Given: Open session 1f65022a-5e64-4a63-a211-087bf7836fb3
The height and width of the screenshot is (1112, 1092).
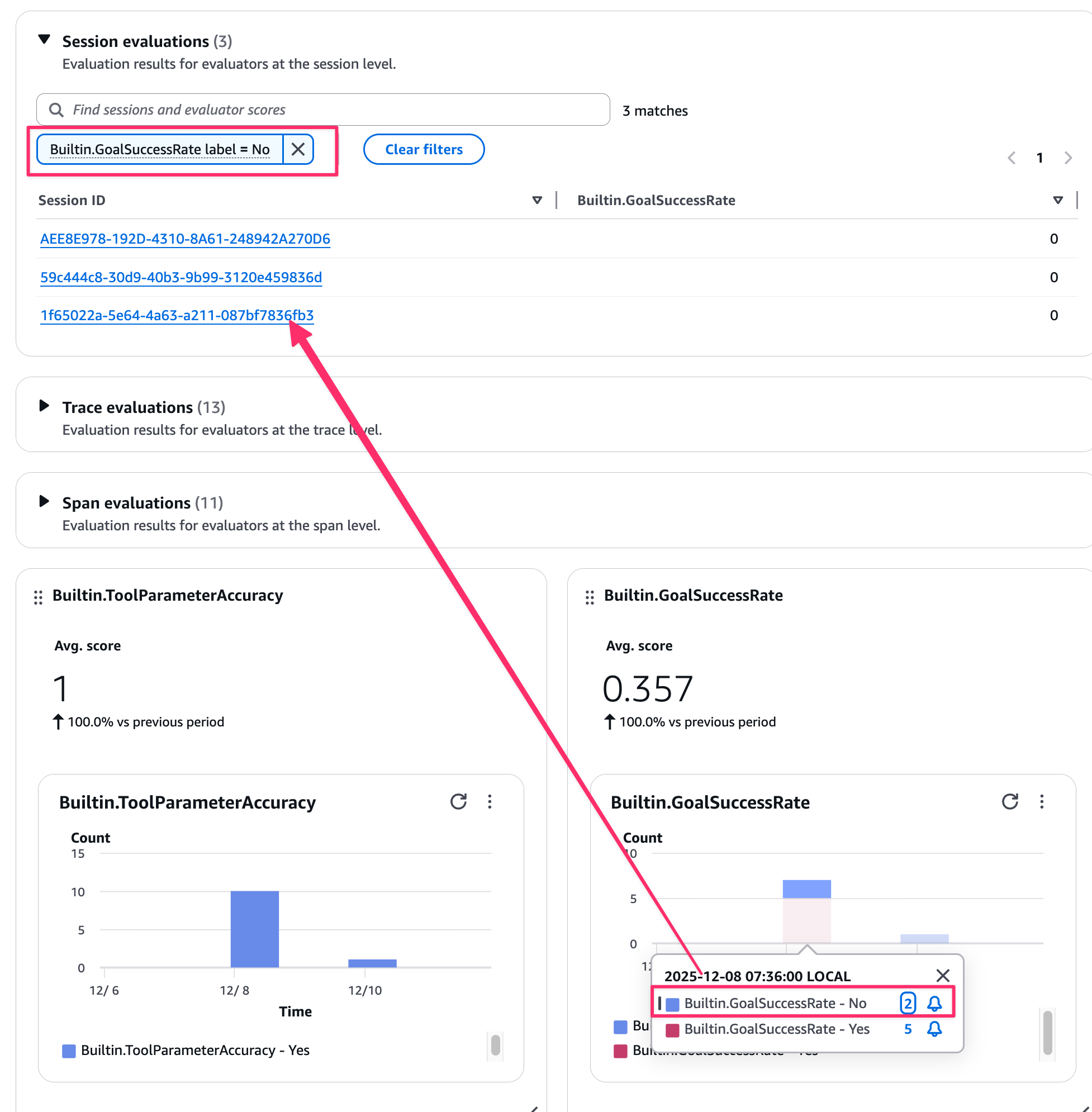Looking at the screenshot, I should tap(177, 315).
